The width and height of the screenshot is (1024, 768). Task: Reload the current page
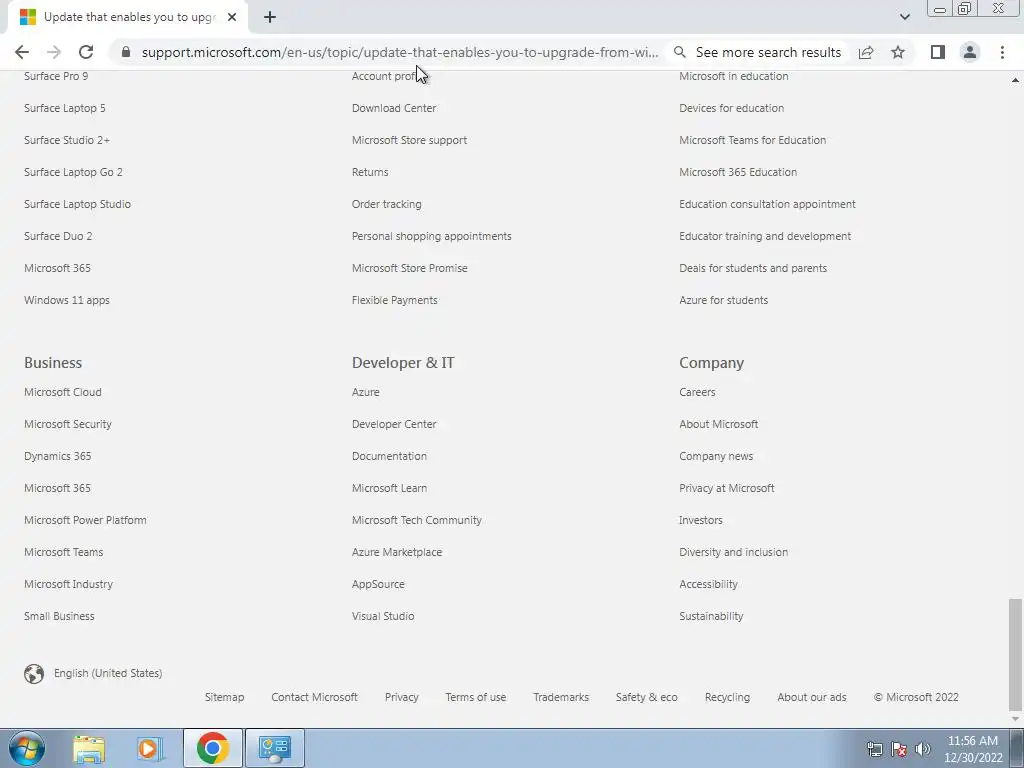tap(86, 52)
